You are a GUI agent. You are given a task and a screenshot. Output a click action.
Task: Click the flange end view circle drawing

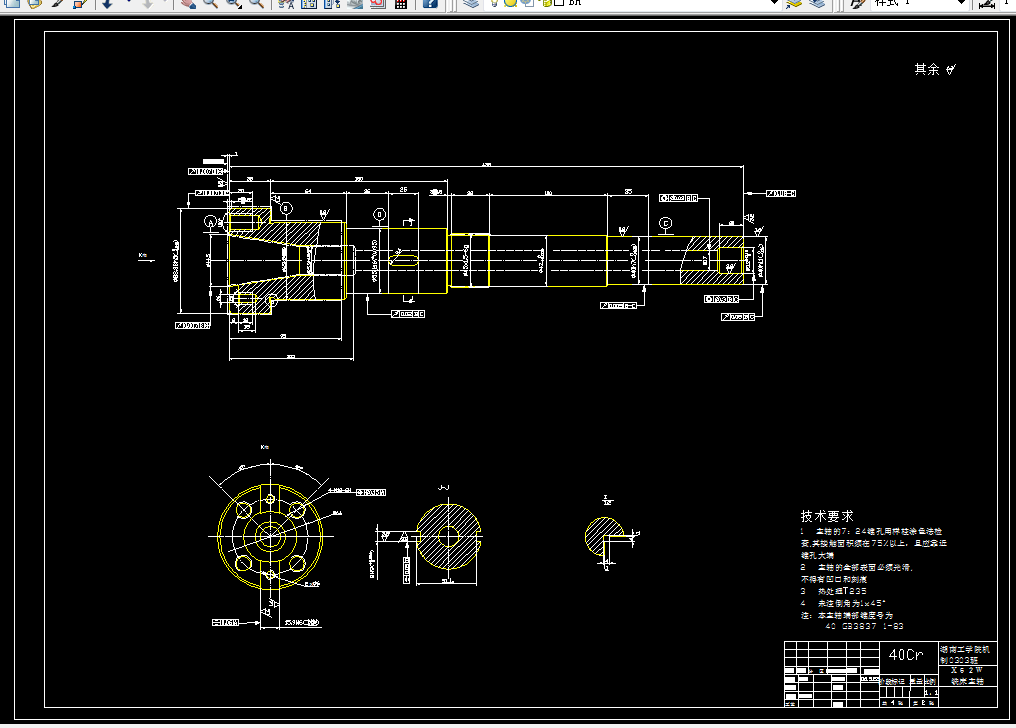[270, 536]
